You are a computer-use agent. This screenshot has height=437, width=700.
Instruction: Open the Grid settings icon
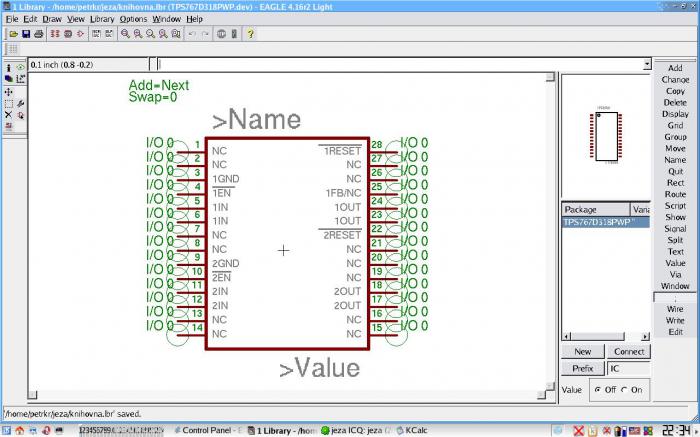12,49
